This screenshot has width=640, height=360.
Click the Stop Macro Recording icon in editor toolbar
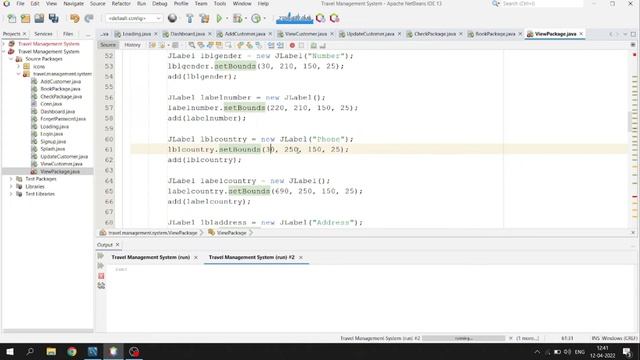(x=301, y=45)
